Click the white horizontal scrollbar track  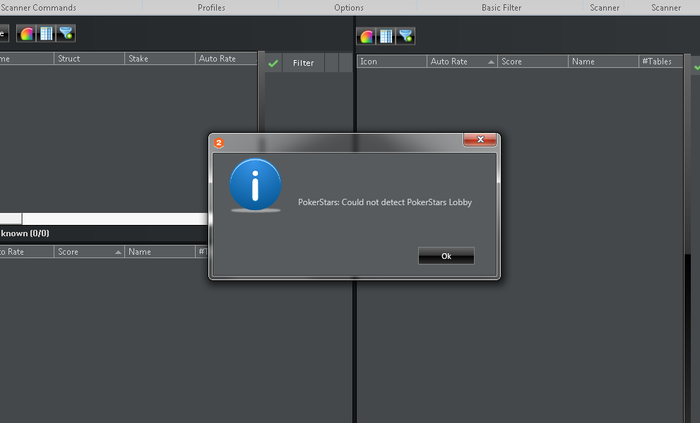tap(115, 219)
